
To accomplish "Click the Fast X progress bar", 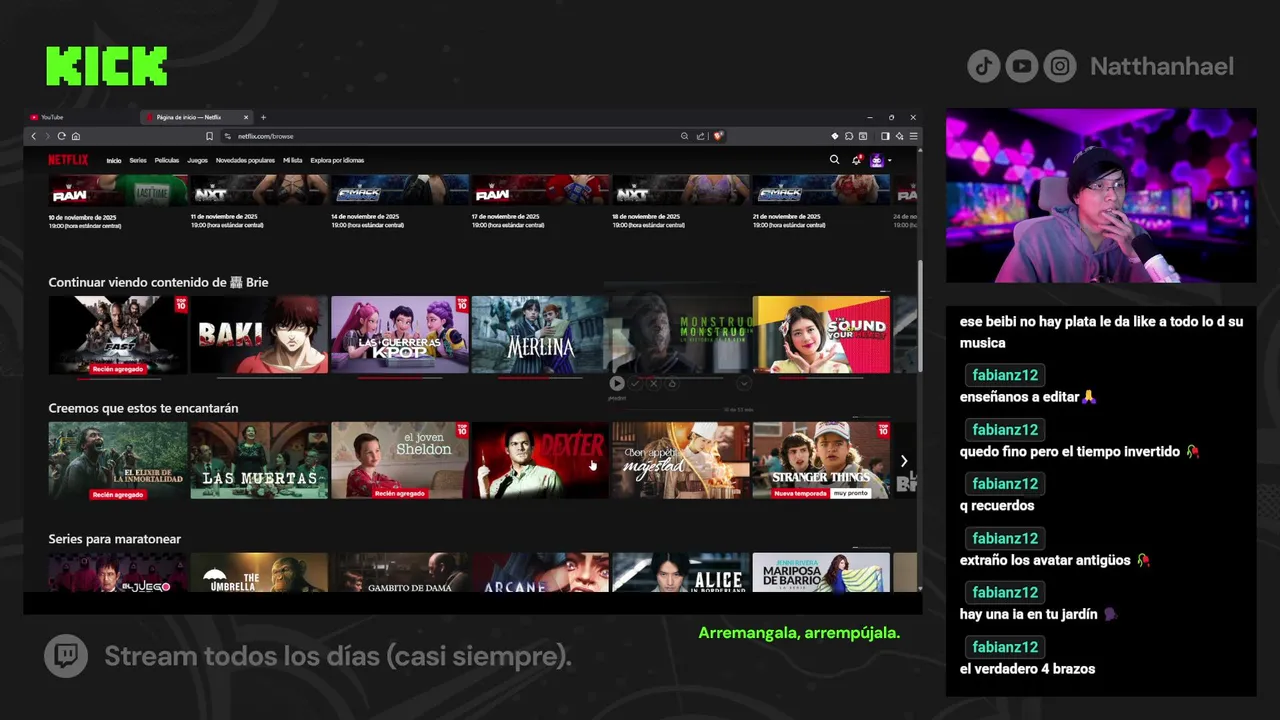I will pos(118,378).
